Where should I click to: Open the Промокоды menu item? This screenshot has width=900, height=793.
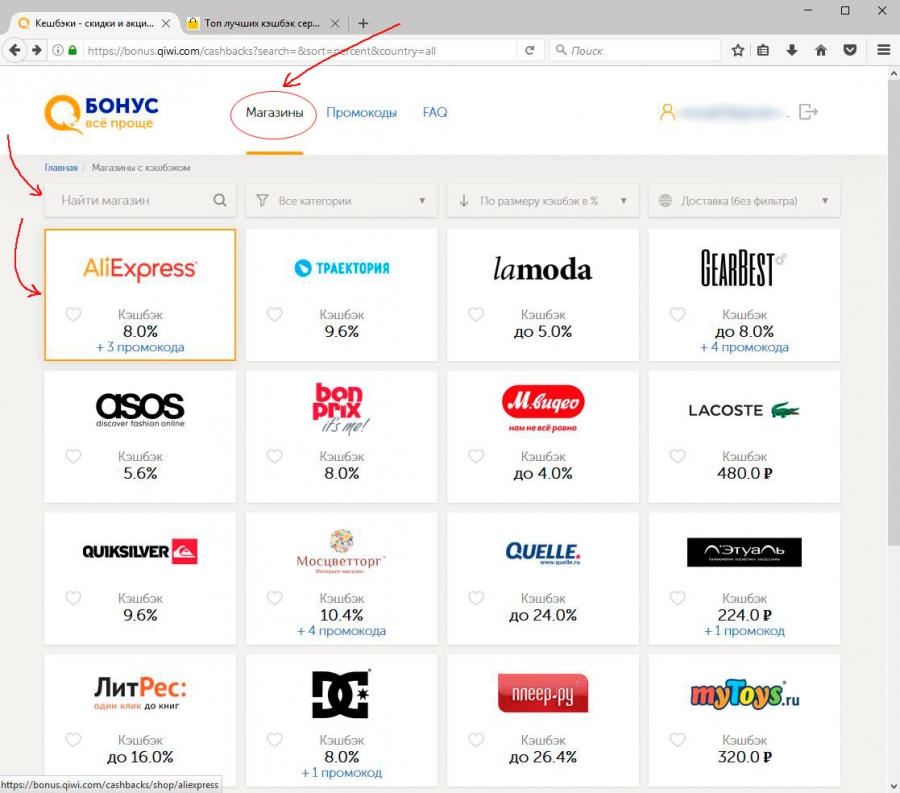361,112
